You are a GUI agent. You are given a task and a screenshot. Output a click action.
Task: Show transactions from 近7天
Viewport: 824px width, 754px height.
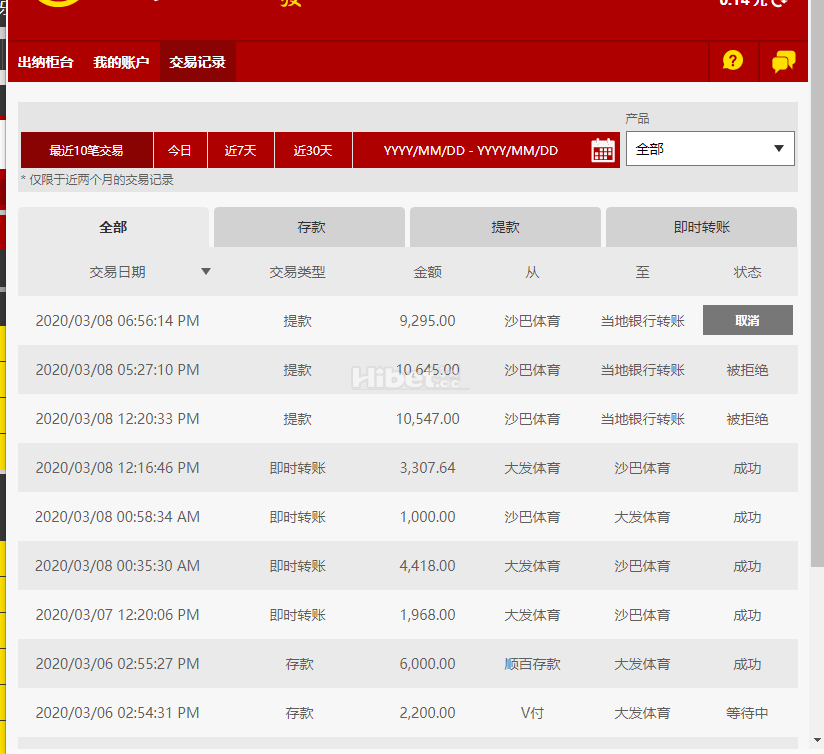click(240, 151)
